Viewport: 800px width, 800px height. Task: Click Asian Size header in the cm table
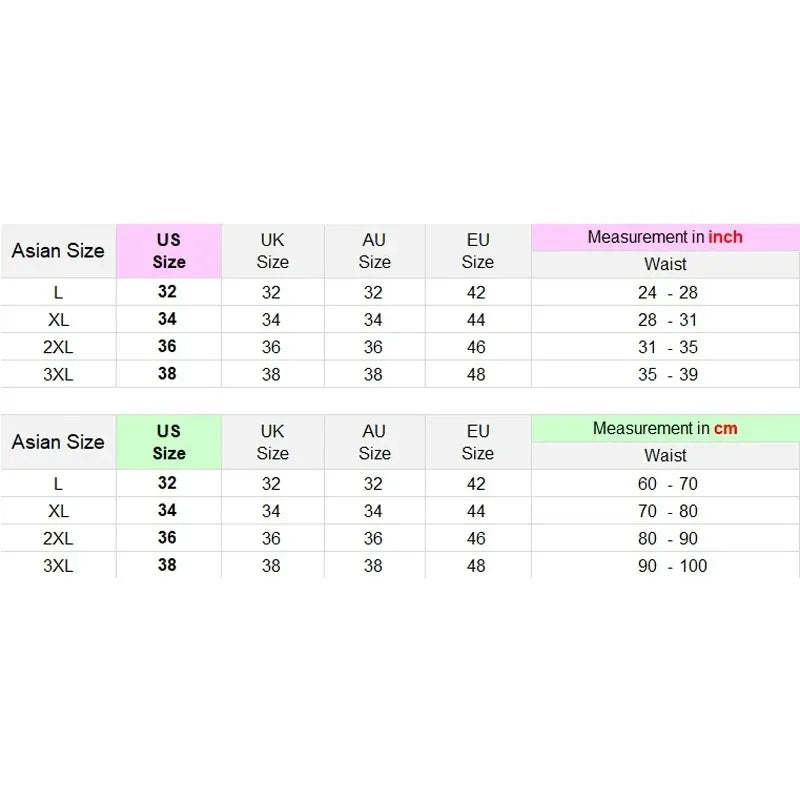click(x=58, y=442)
